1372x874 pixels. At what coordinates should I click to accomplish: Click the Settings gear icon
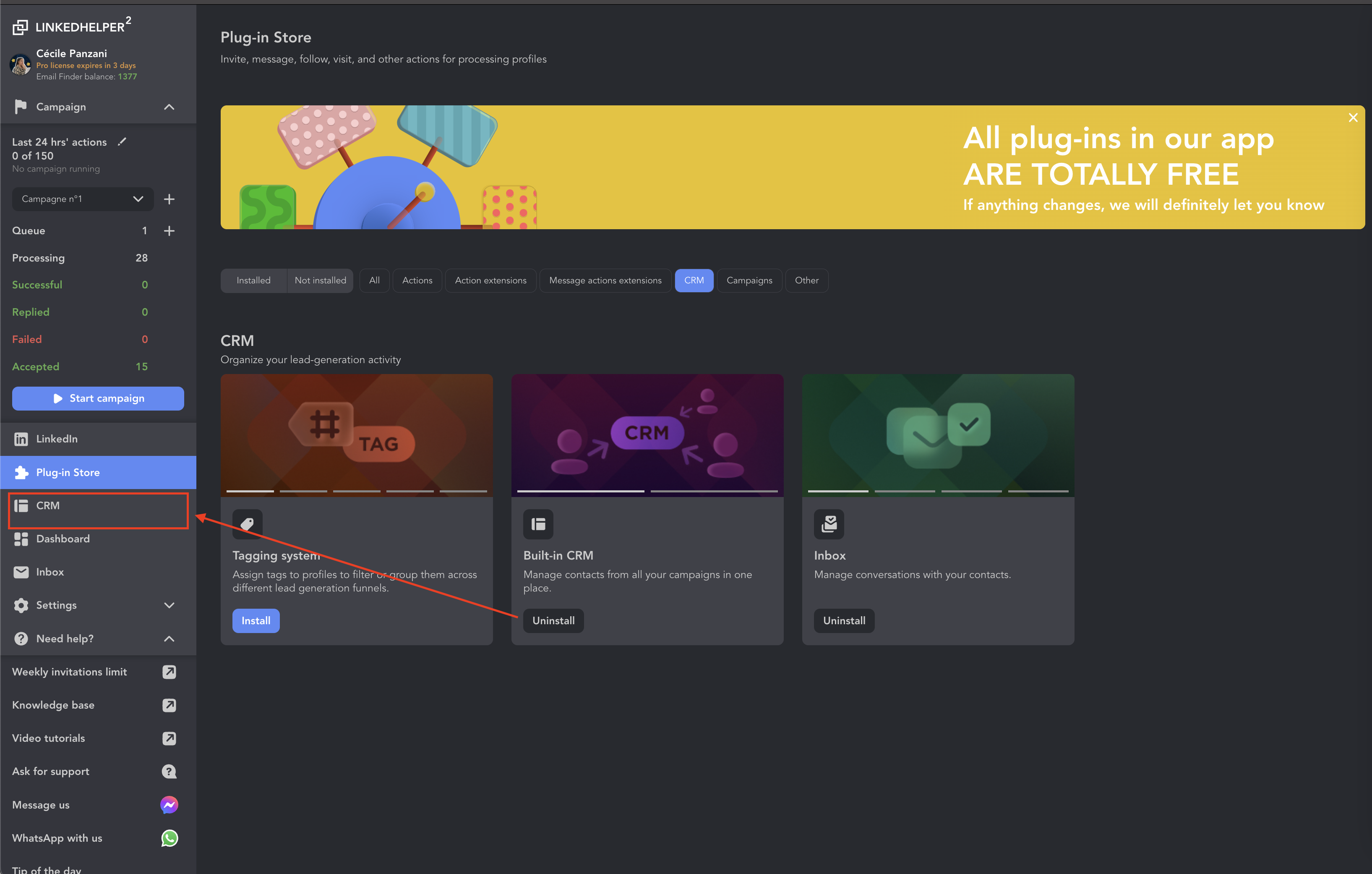coord(21,605)
